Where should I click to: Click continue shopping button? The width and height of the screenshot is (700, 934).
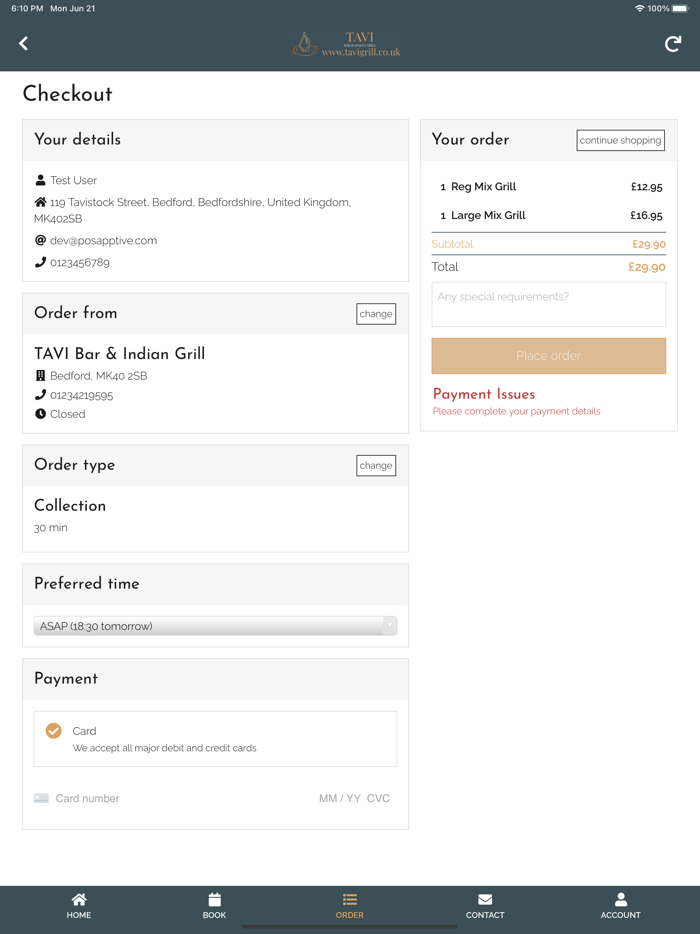click(x=620, y=141)
